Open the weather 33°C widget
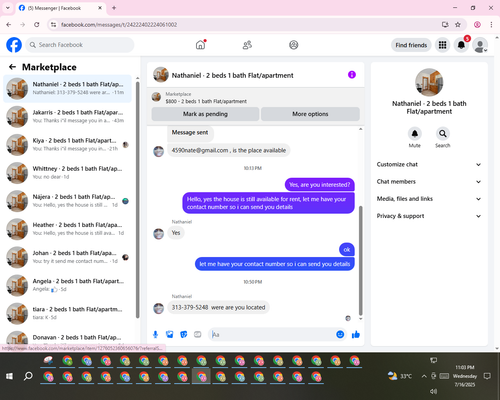This screenshot has width=500, height=400. point(400,376)
